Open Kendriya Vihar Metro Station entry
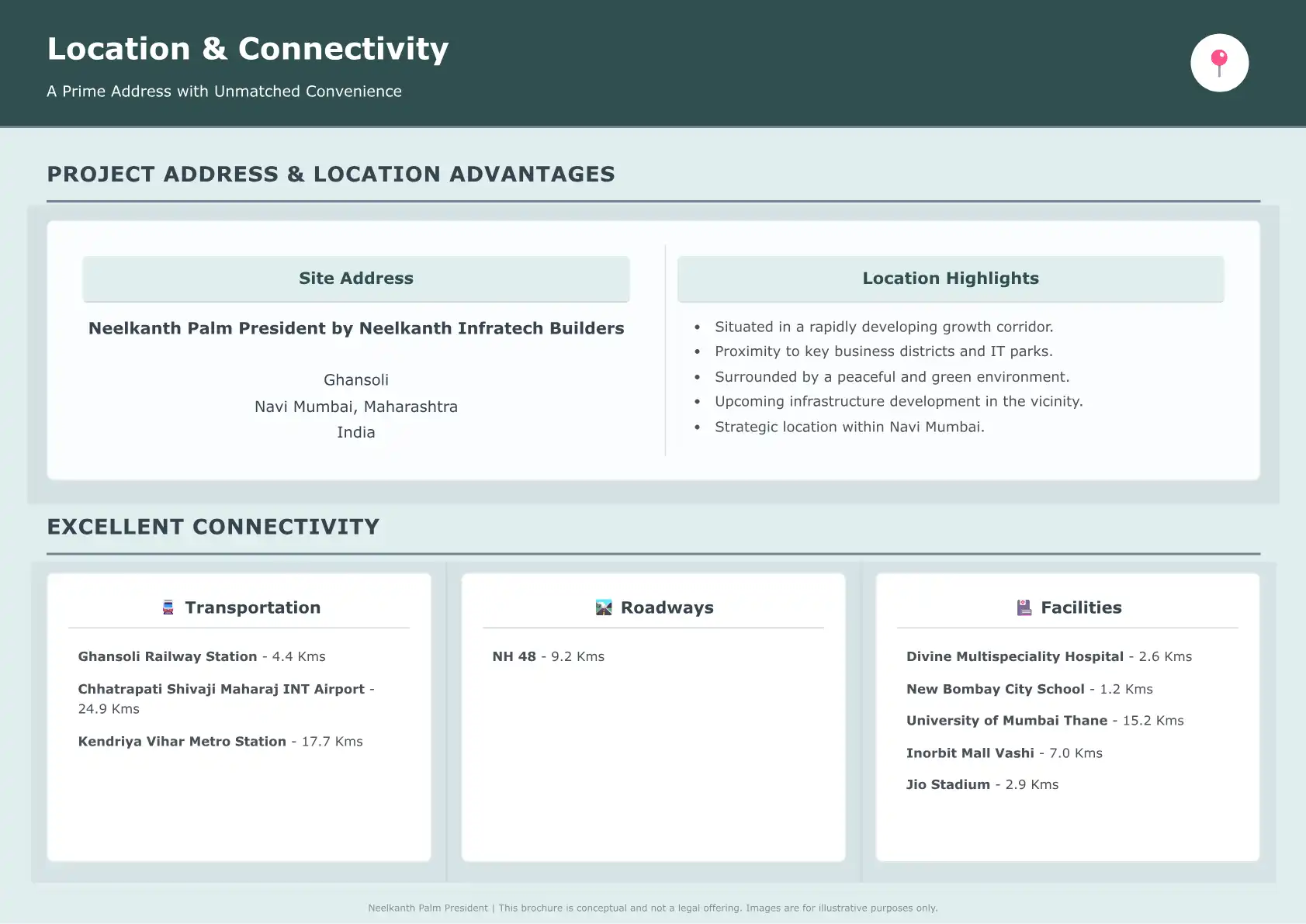 pyautogui.click(x=220, y=742)
